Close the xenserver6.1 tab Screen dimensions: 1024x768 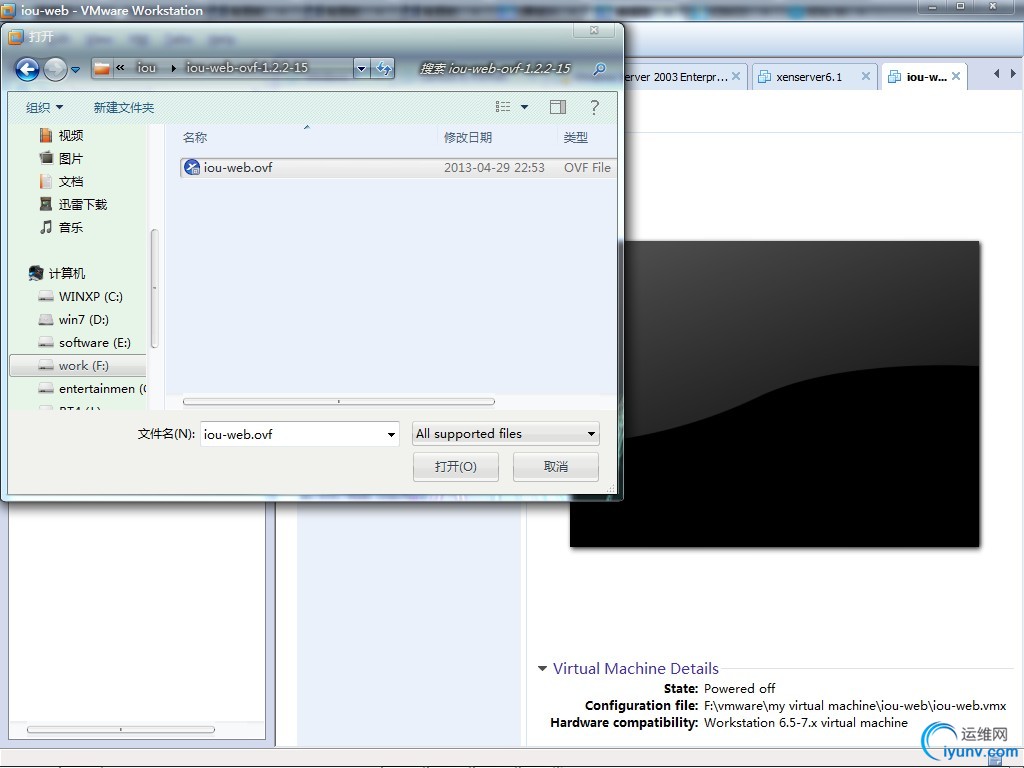coord(865,76)
